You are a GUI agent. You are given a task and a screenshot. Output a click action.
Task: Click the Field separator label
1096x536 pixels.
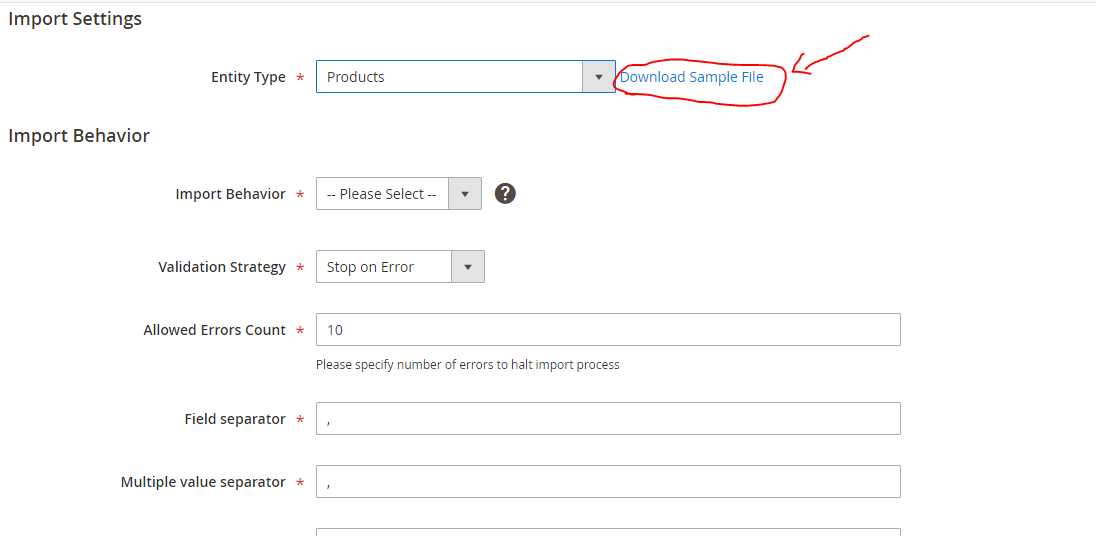pyautogui.click(x=235, y=419)
